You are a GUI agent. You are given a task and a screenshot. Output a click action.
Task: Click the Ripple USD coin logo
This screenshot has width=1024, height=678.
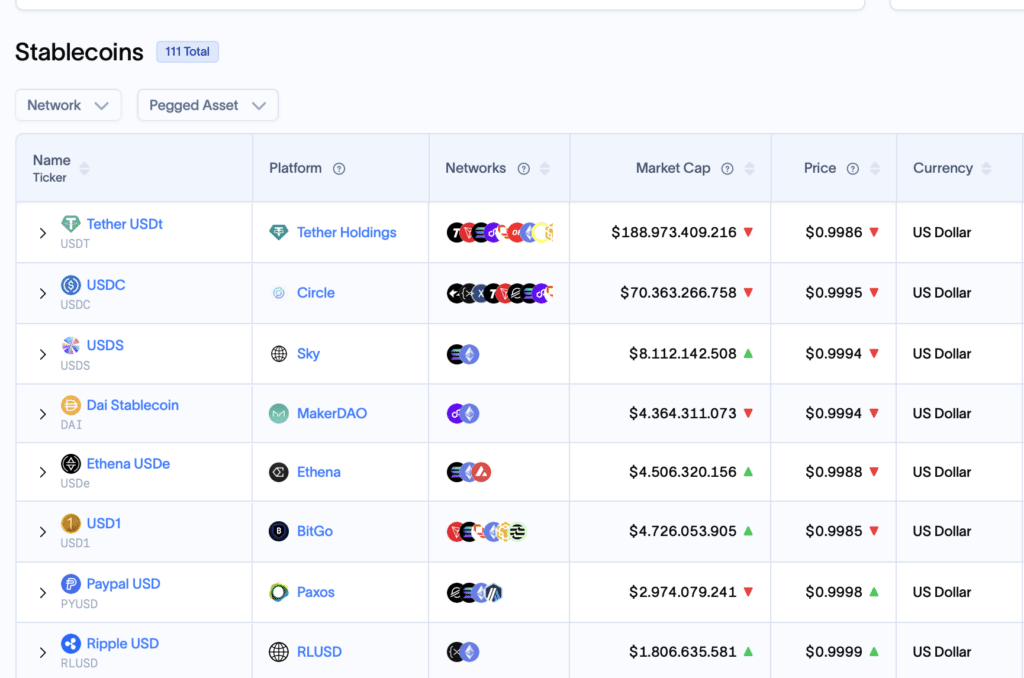pyautogui.click(x=71, y=643)
